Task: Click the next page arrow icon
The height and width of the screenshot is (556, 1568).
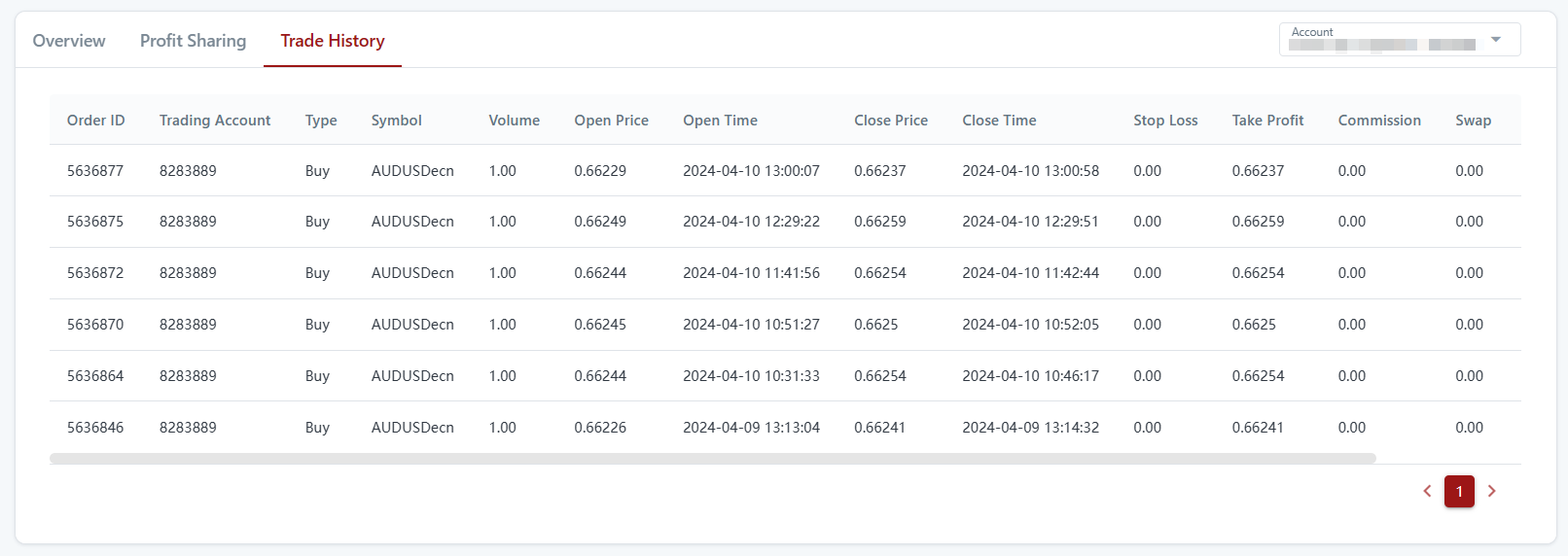Action: click(x=1491, y=492)
